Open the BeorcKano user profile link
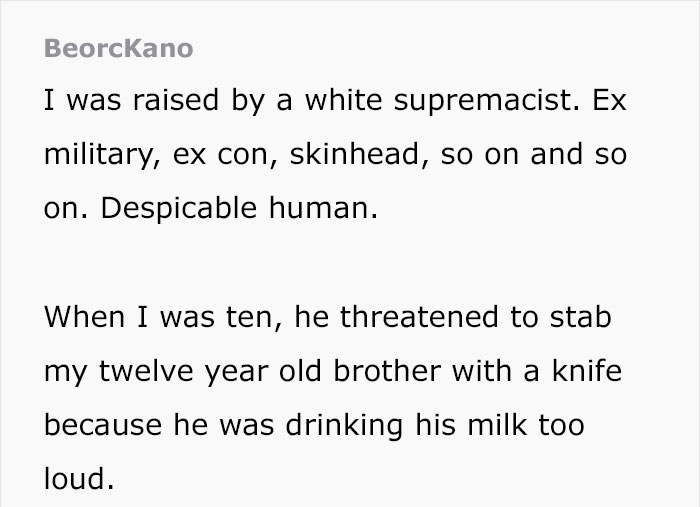This screenshot has width=700, height=507. (x=118, y=48)
